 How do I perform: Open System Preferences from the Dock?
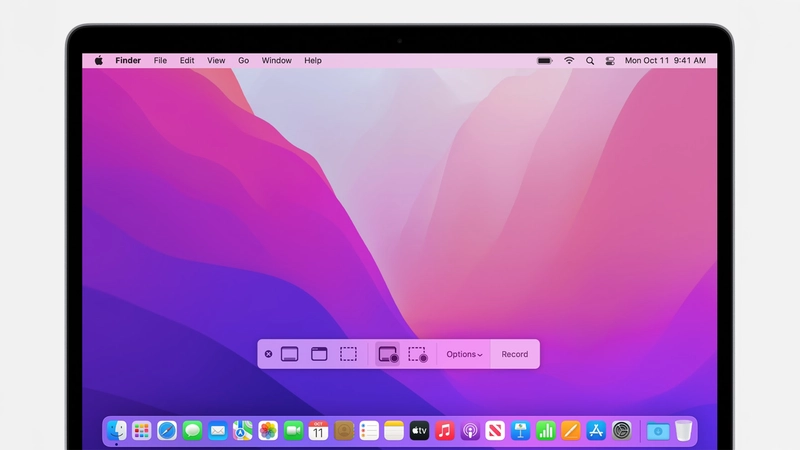[621, 431]
